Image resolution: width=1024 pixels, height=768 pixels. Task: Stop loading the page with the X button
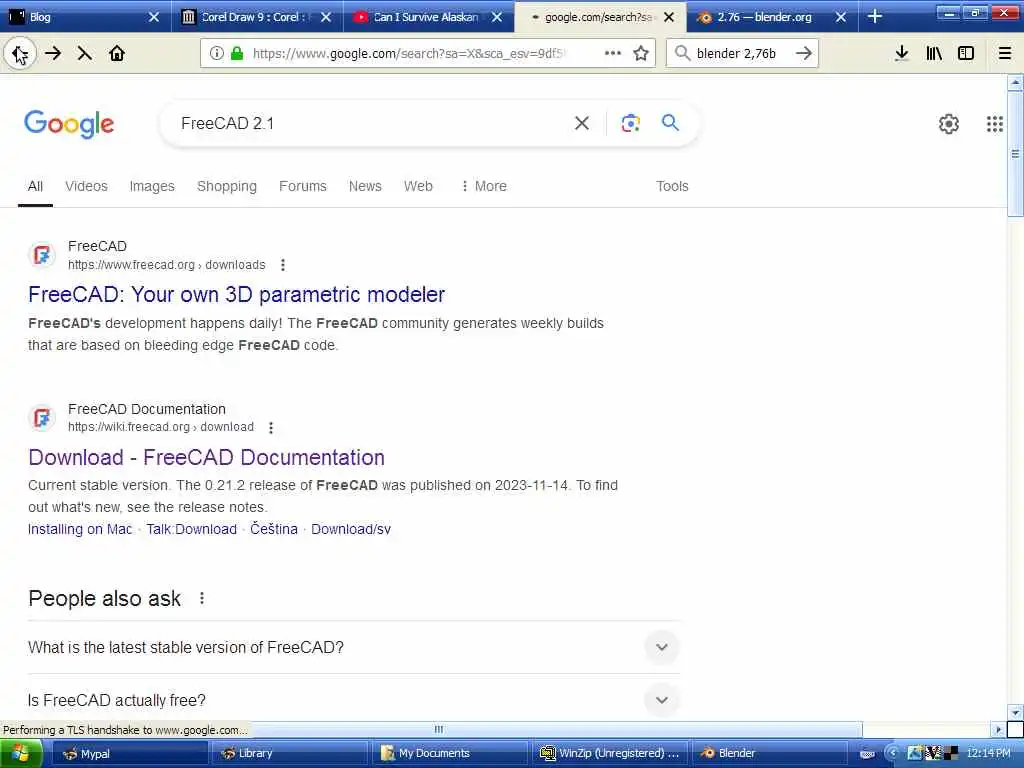point(85,54)
